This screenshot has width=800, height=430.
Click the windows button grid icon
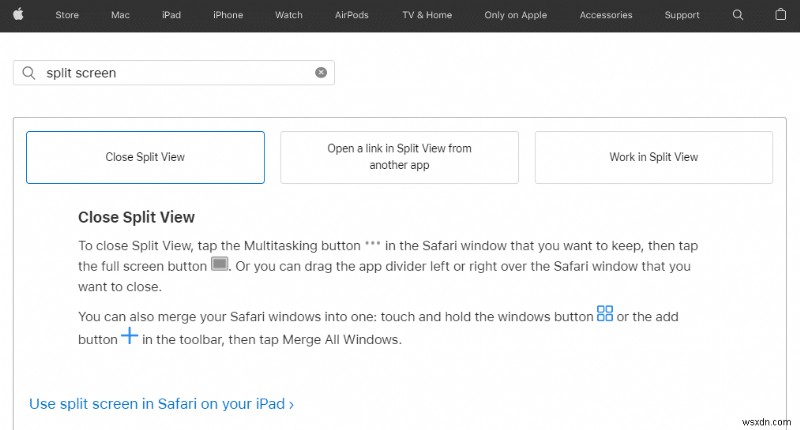605,315
